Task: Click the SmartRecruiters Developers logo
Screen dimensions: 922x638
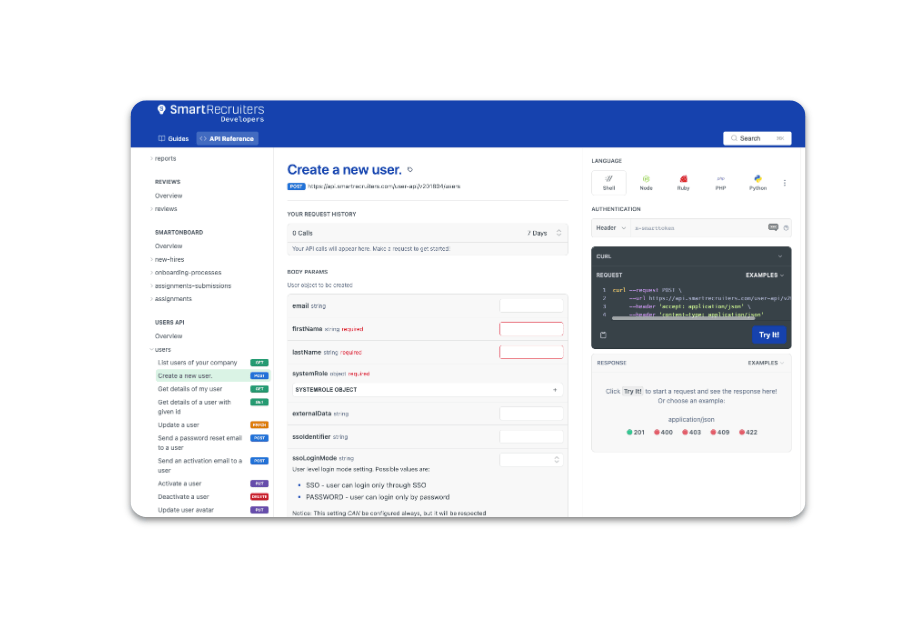Action: [x=211, y=113]
